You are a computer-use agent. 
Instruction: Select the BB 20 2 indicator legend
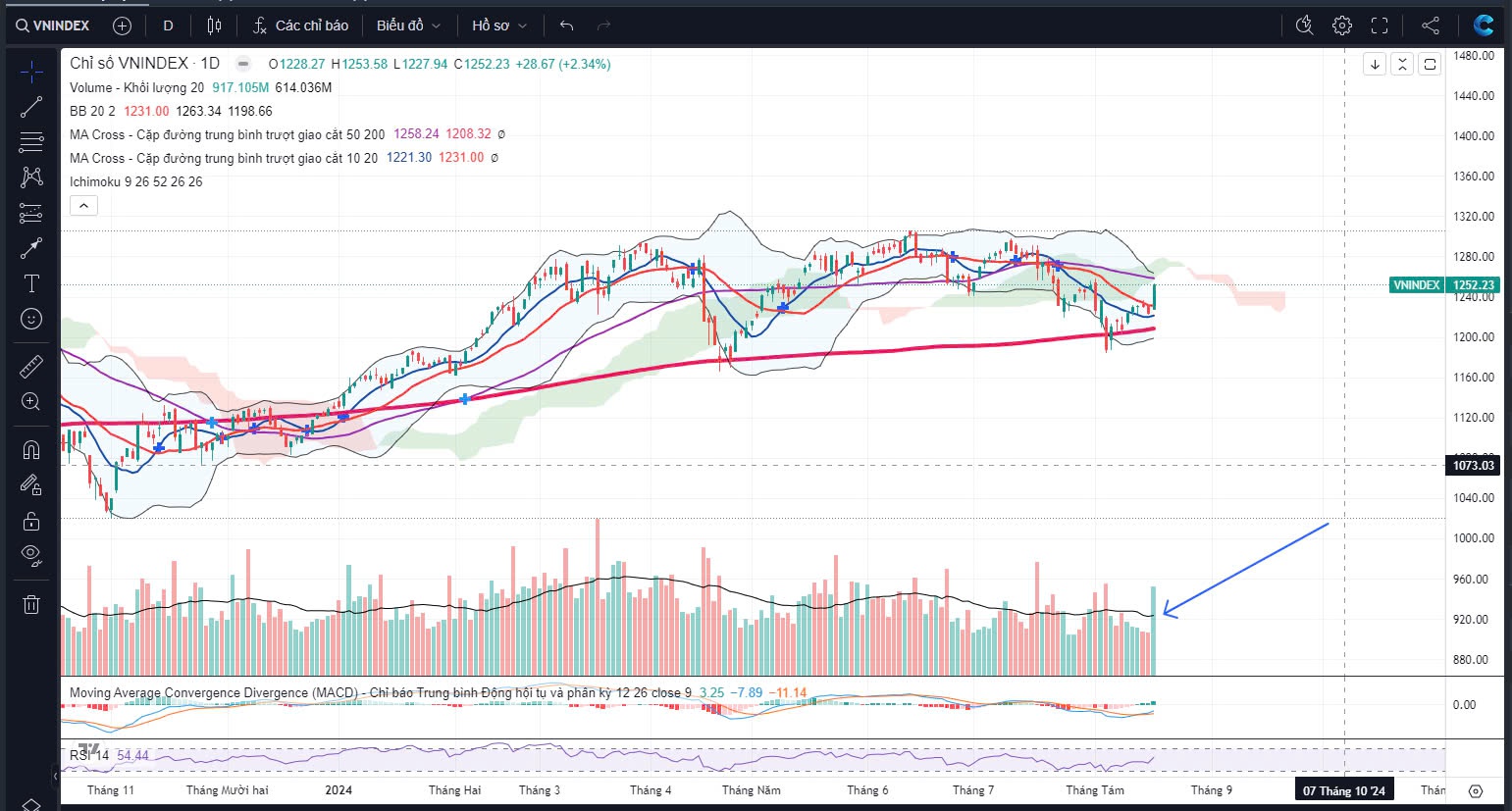[92, 111]
